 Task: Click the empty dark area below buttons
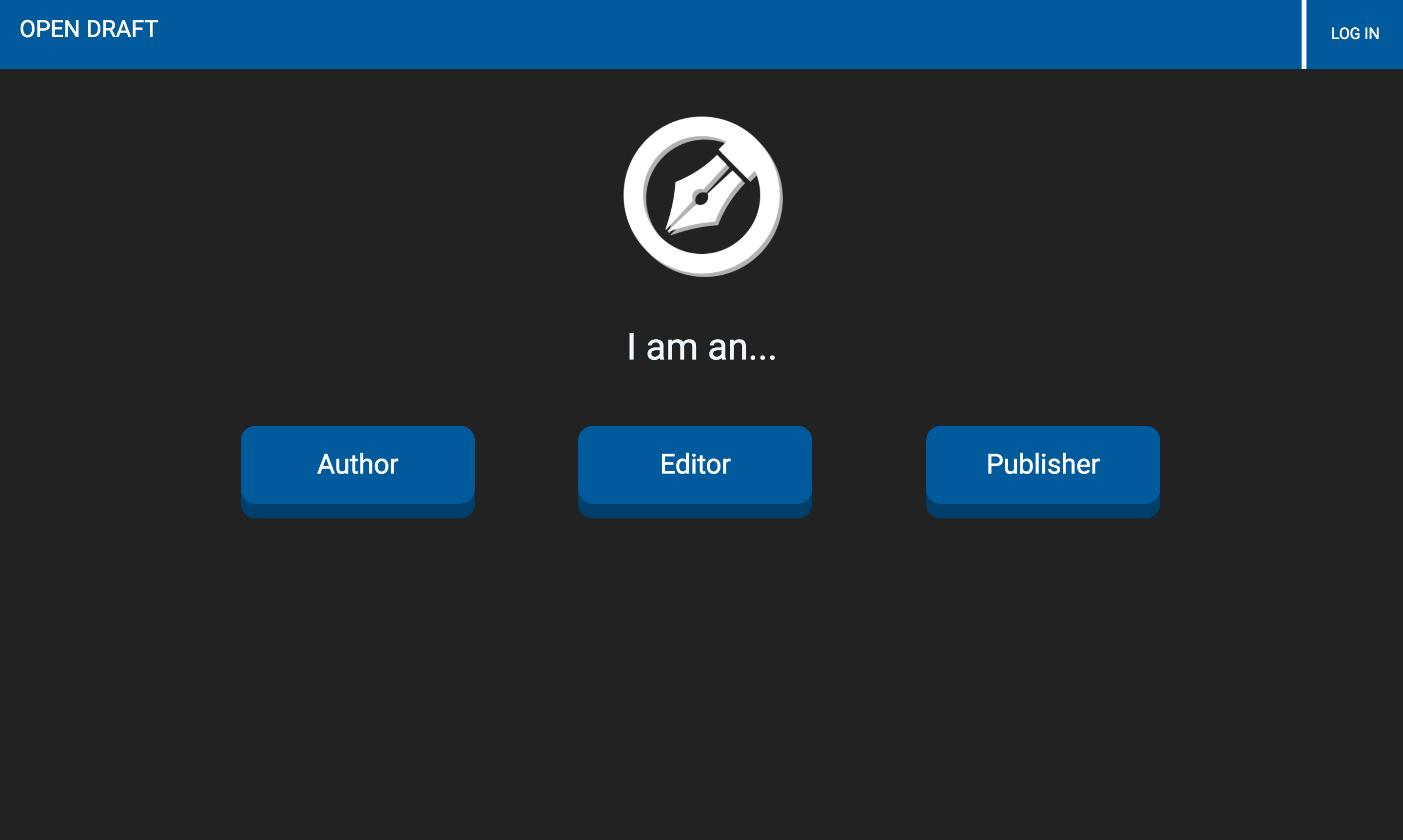(x=701, y=679)
